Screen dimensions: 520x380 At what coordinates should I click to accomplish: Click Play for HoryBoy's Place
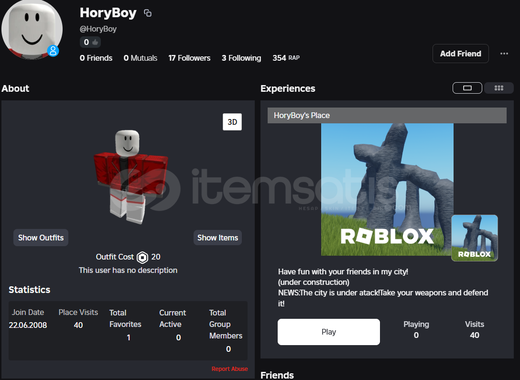[x=329, y=332]
